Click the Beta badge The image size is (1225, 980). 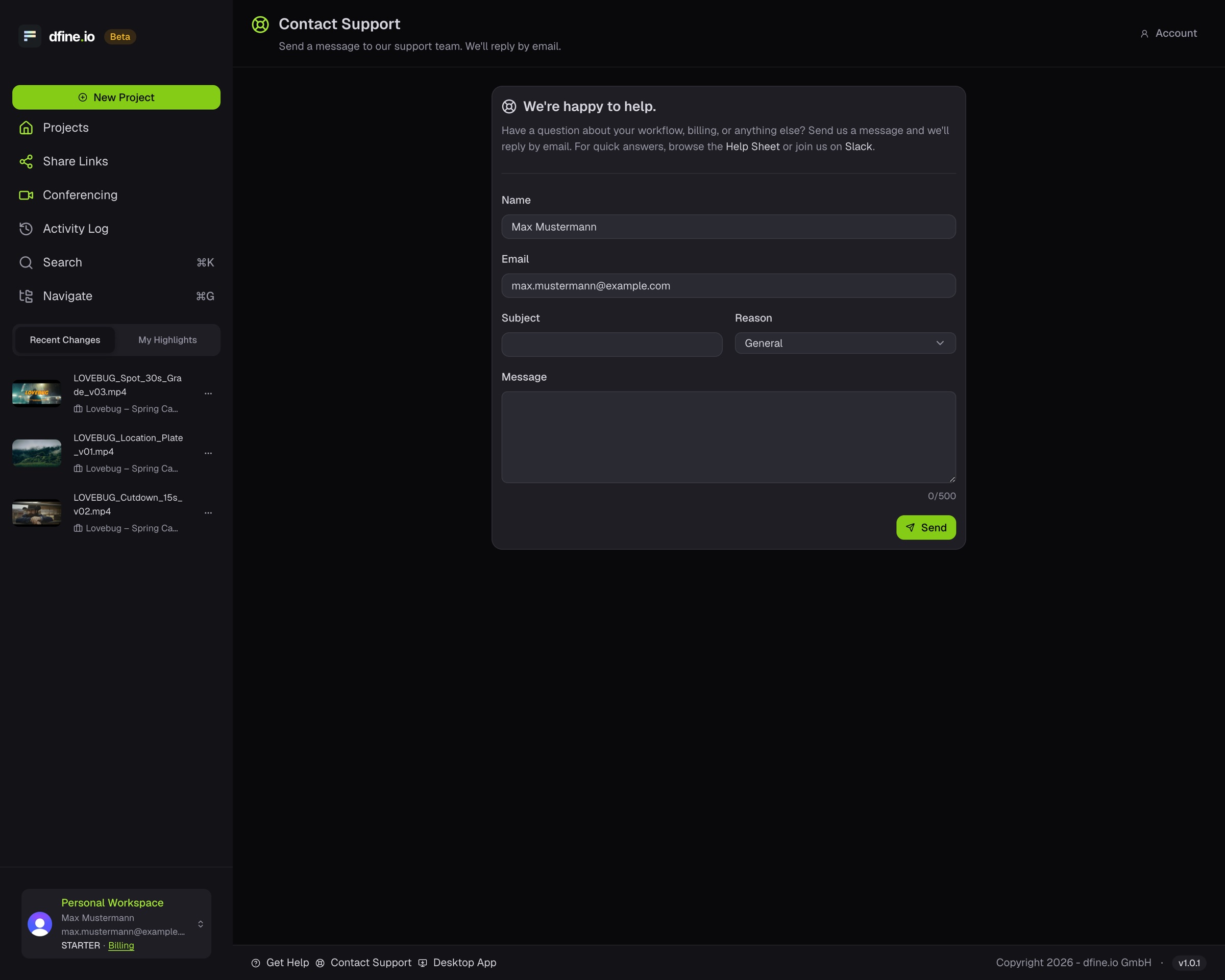pos(120,36)
